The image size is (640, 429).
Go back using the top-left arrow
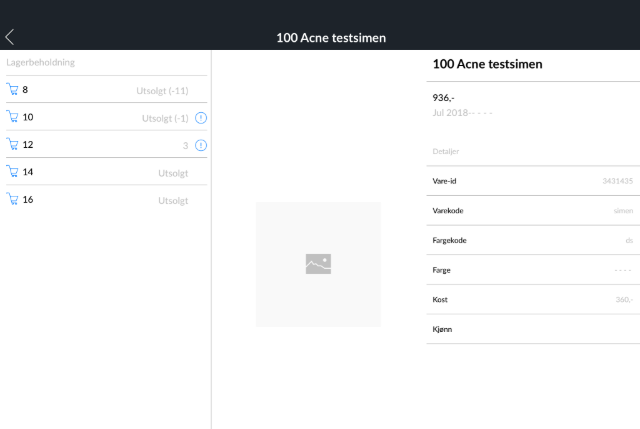point(10,37)
